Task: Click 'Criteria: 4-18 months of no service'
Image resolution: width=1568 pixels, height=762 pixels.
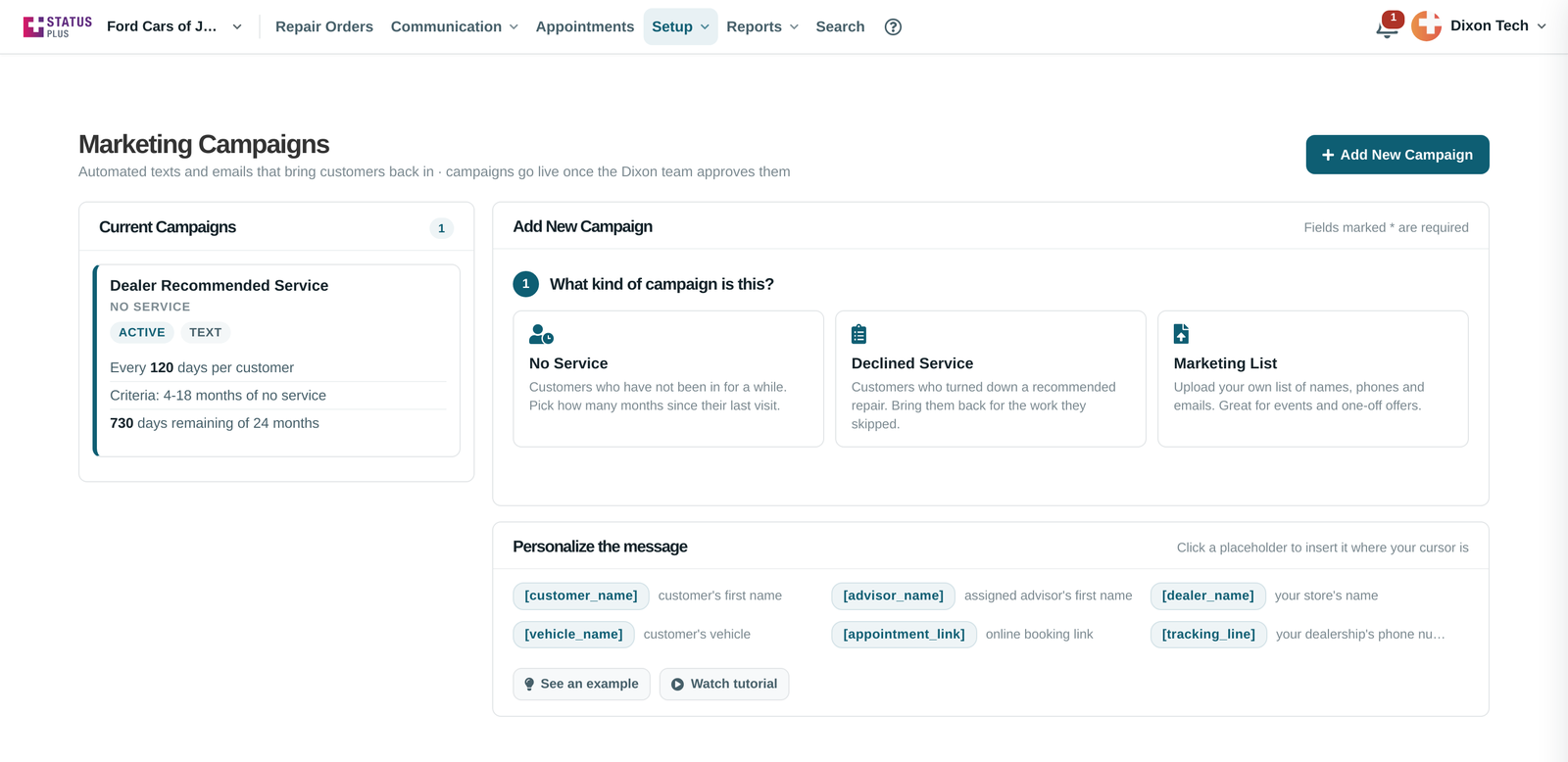Action: click(218, 396)
